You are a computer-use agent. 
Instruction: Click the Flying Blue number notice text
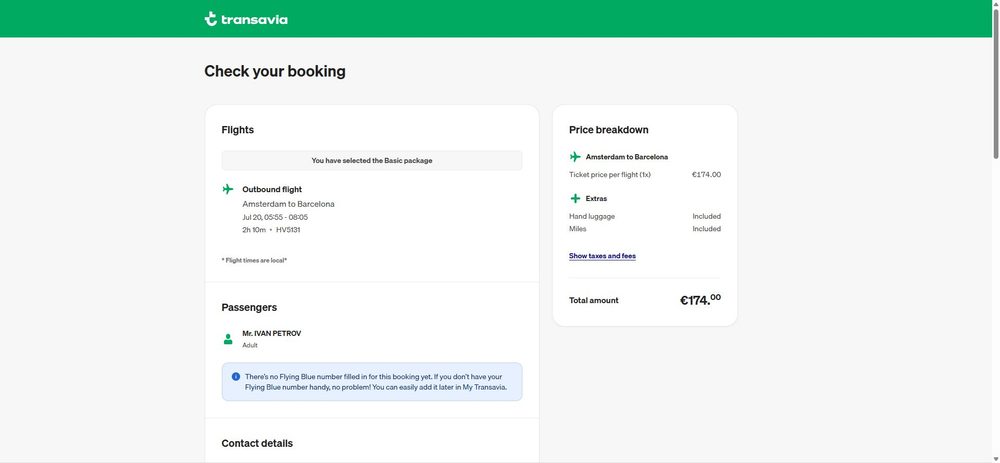(x=376, y=382)
